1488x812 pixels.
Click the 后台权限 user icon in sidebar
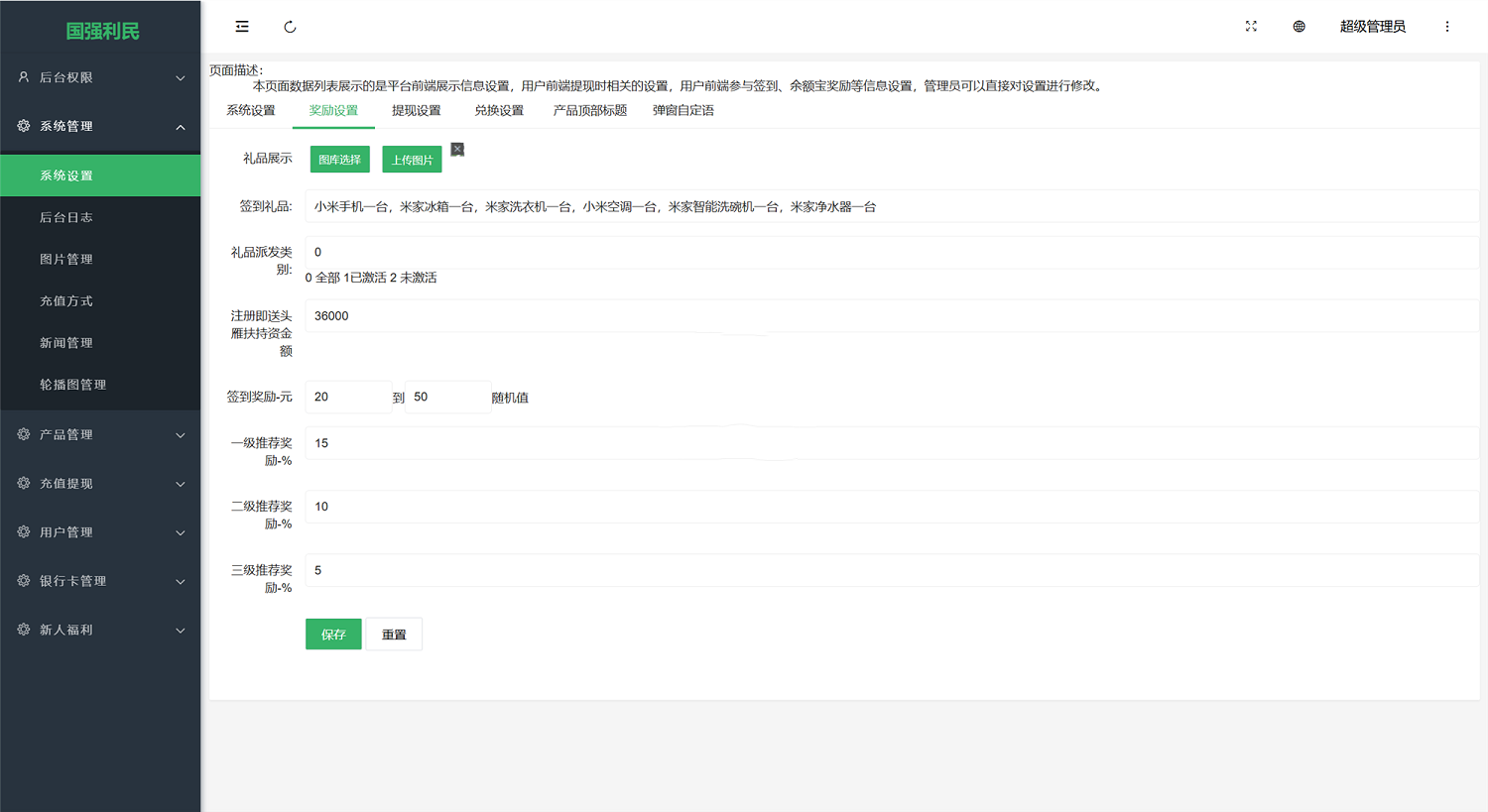[22, 77]
